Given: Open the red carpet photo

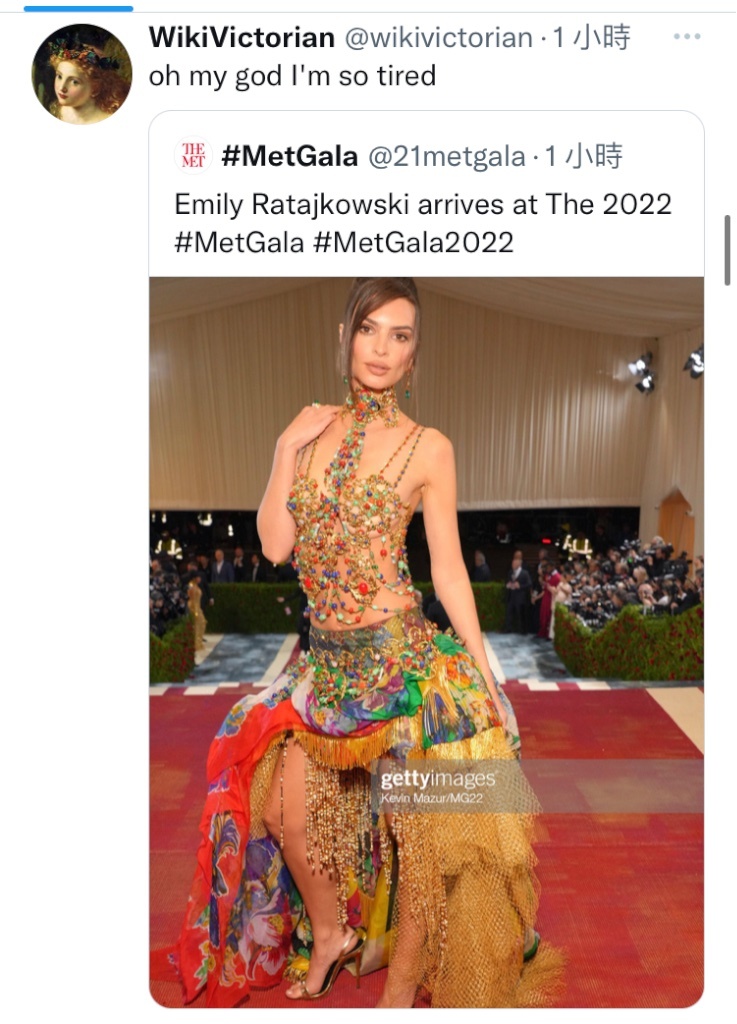Looking at the screenshot, I should pos(426,642).
